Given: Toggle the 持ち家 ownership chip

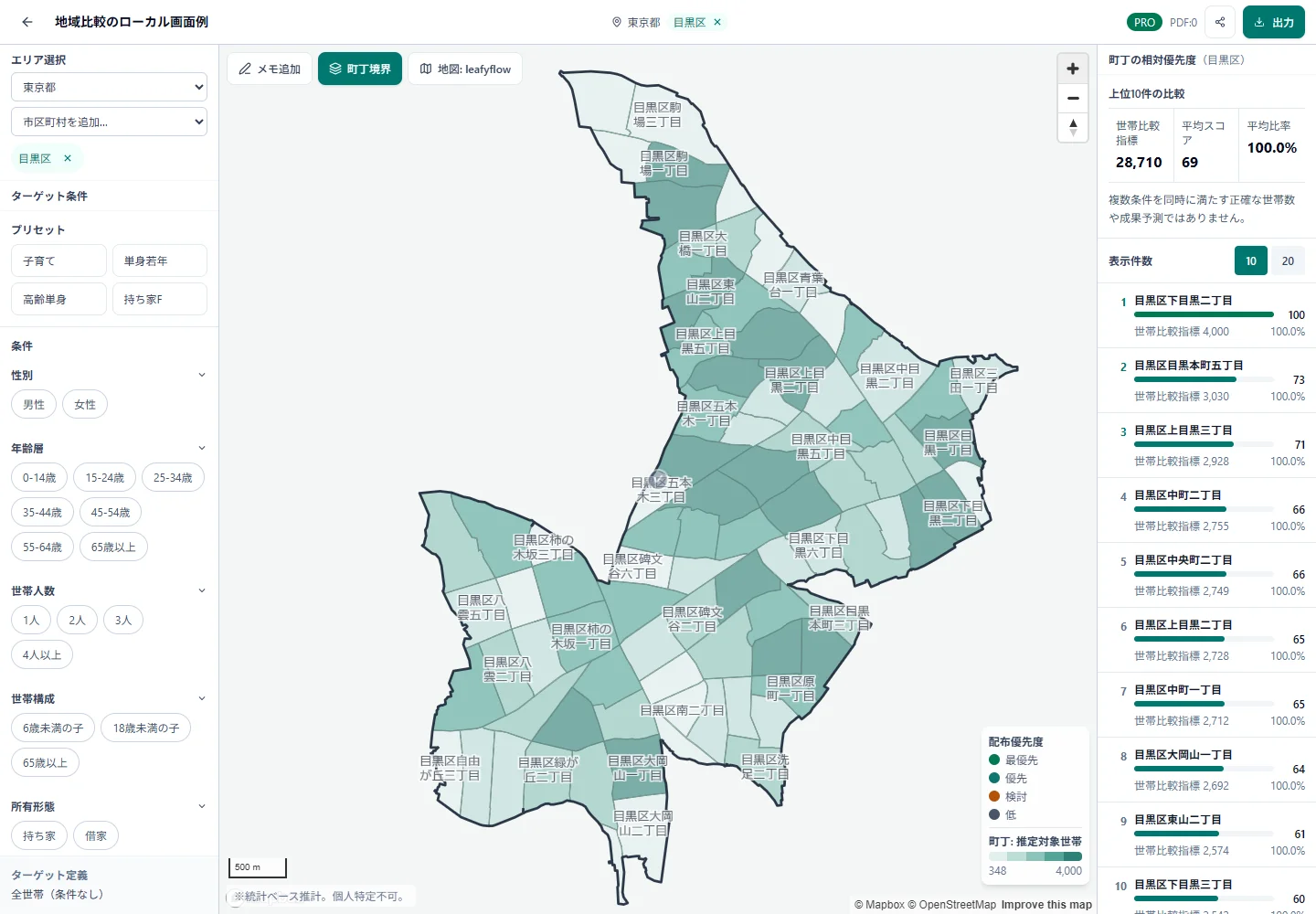Looking at the screenshot, I should point(39,835).
